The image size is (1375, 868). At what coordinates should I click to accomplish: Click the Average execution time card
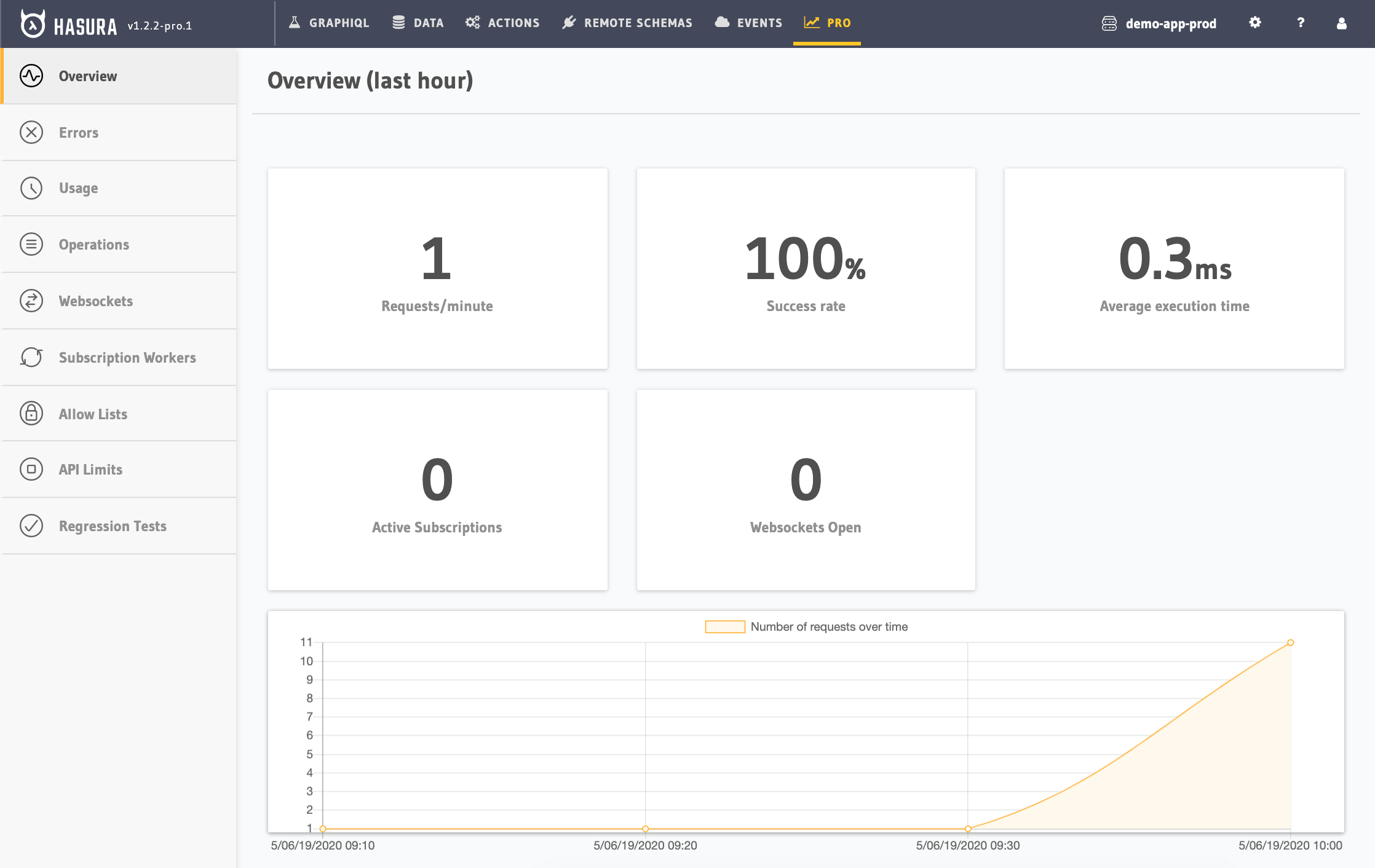[1174, 269]
